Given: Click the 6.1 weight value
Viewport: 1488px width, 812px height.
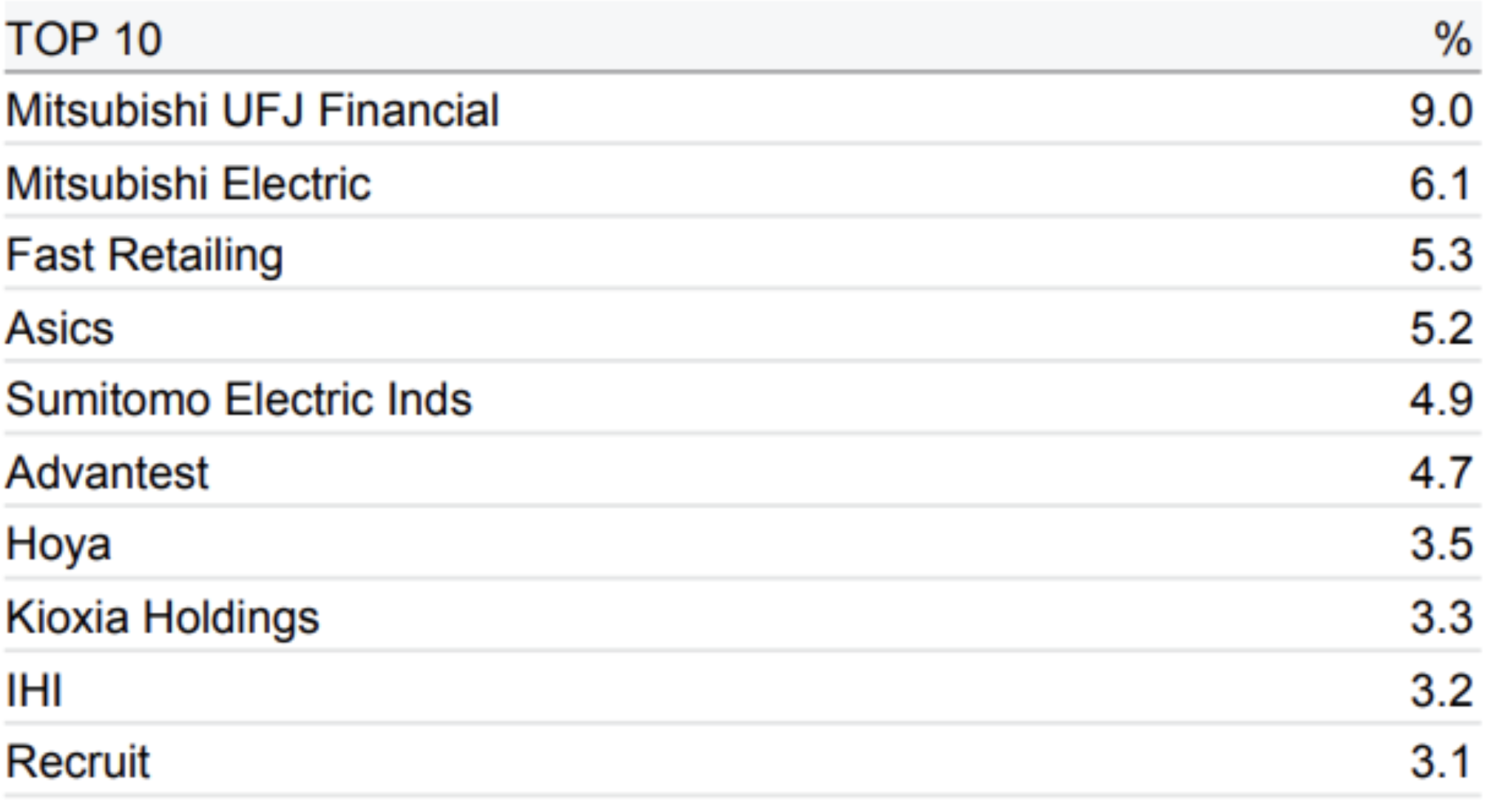Looking at the screenshot, I should point(1441,183).
